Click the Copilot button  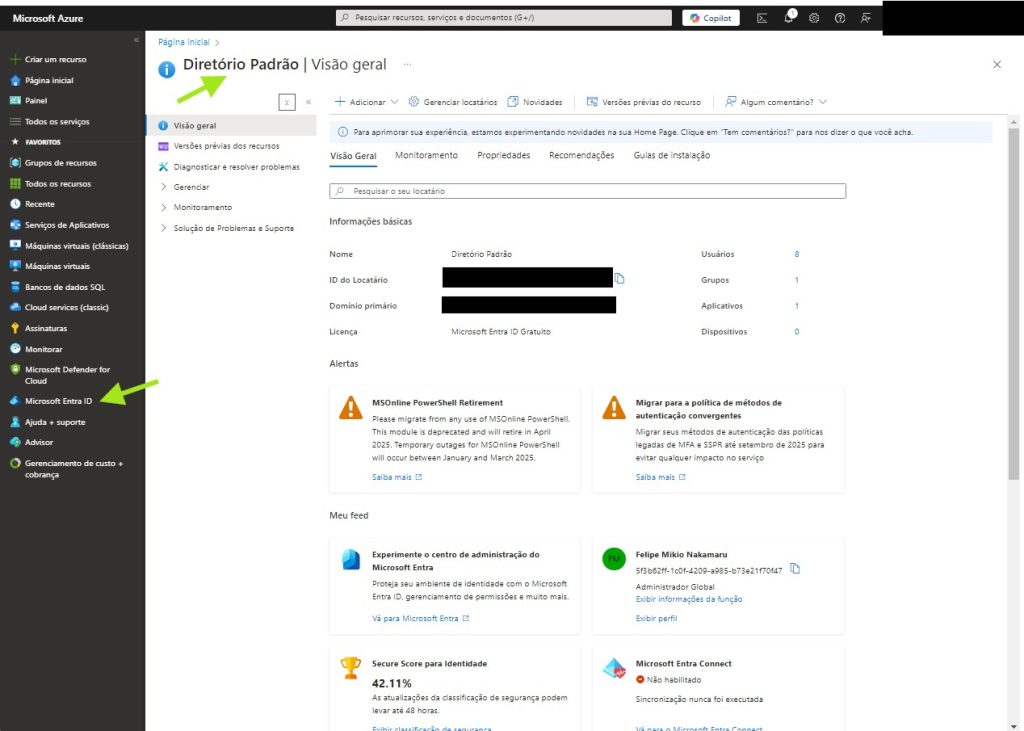(x=711, y=18)
